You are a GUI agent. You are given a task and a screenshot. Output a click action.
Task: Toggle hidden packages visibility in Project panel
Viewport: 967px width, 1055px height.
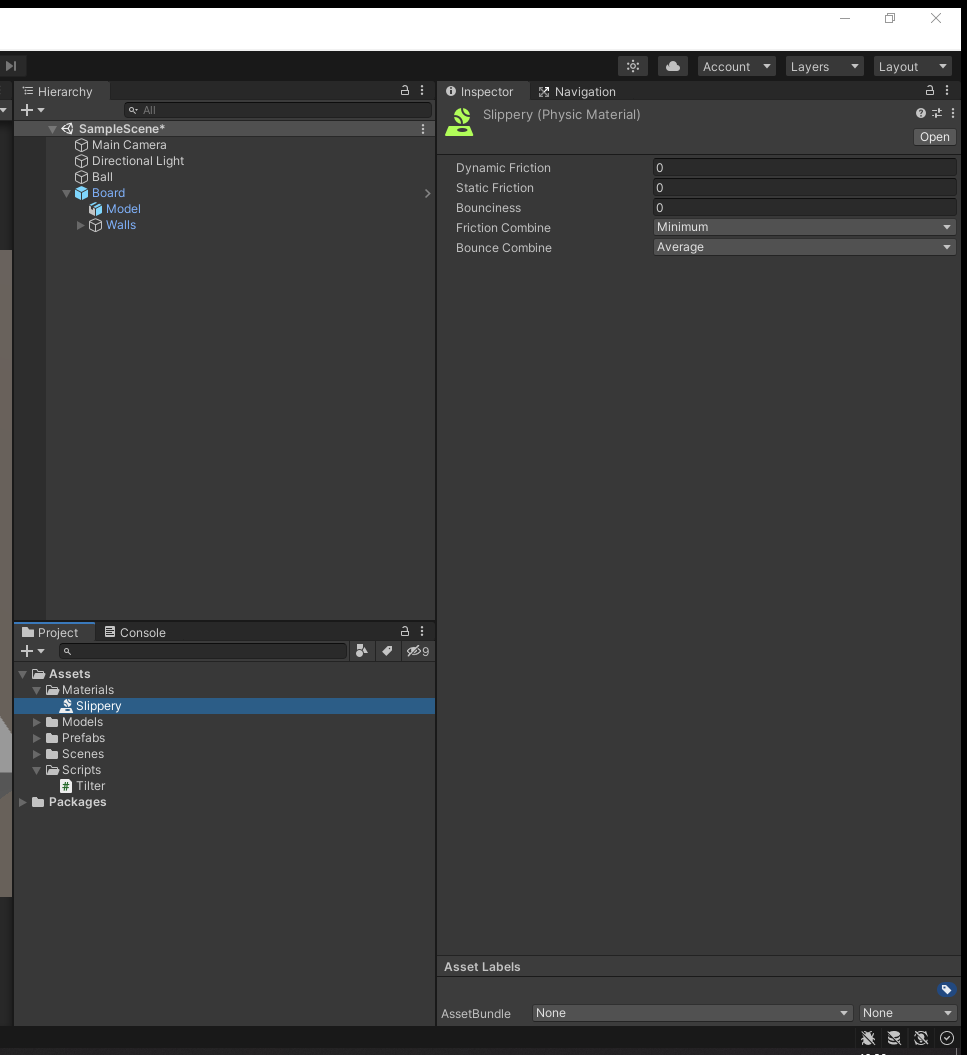(418, 652)
